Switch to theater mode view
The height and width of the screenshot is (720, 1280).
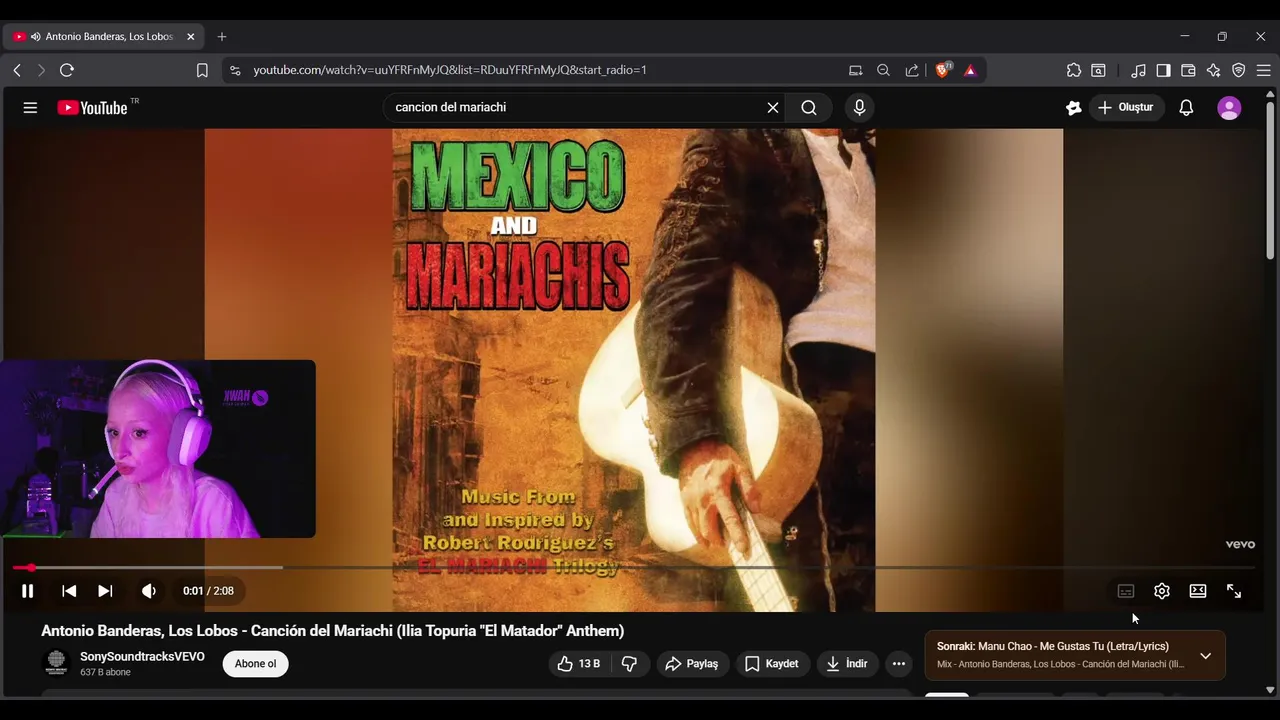click(x=1198, y=591)
